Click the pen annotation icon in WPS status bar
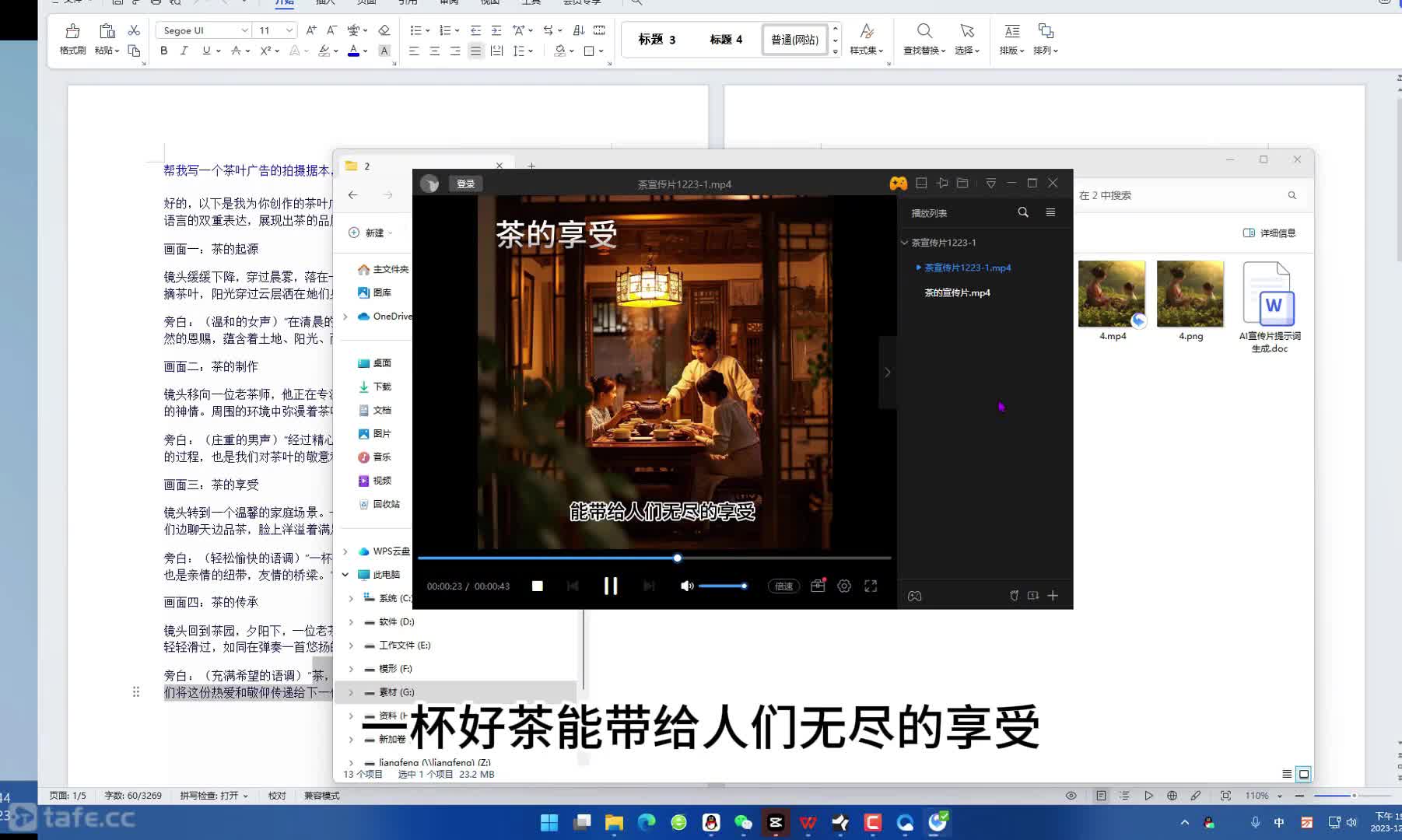Image resolution: width=1402 pixels, height=840 pixels. 1196,796
